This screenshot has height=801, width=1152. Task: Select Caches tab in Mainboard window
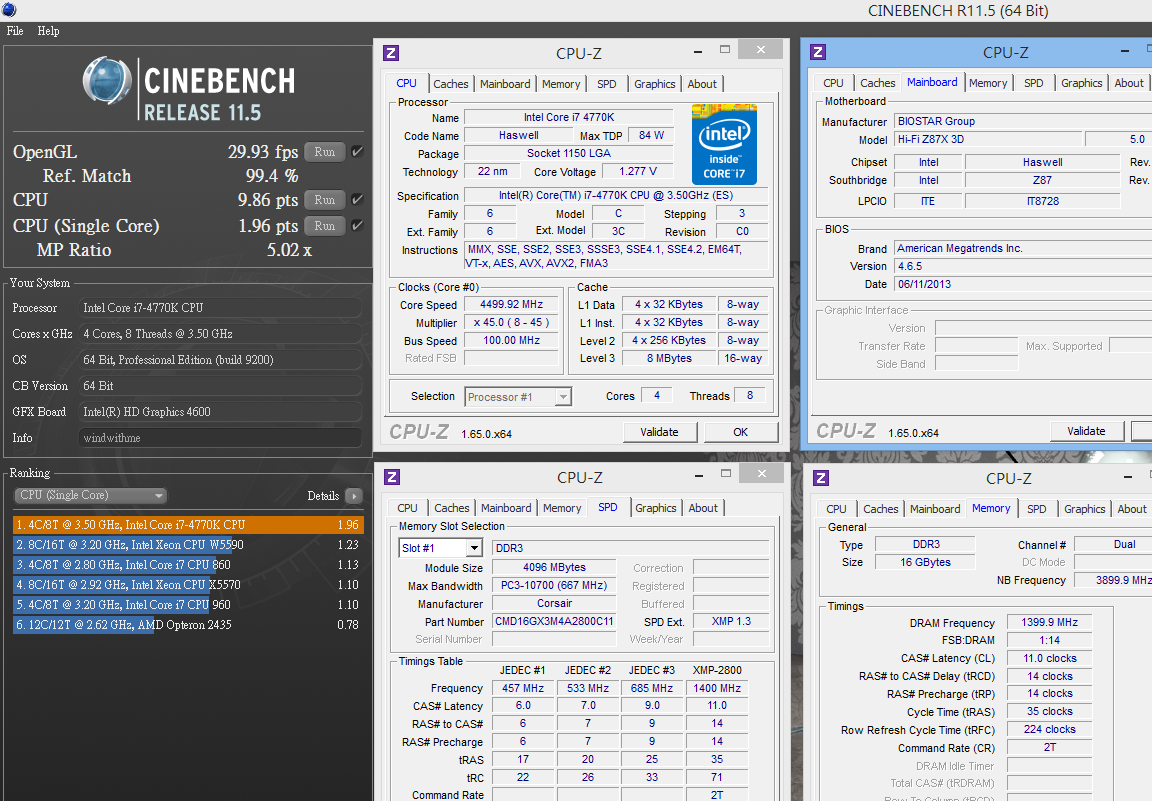coord(877,83)
